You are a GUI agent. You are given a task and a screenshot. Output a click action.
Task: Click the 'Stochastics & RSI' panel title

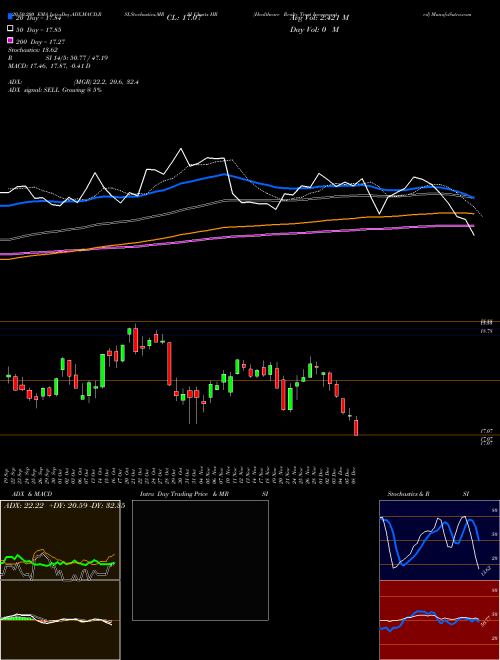[428, 494]
